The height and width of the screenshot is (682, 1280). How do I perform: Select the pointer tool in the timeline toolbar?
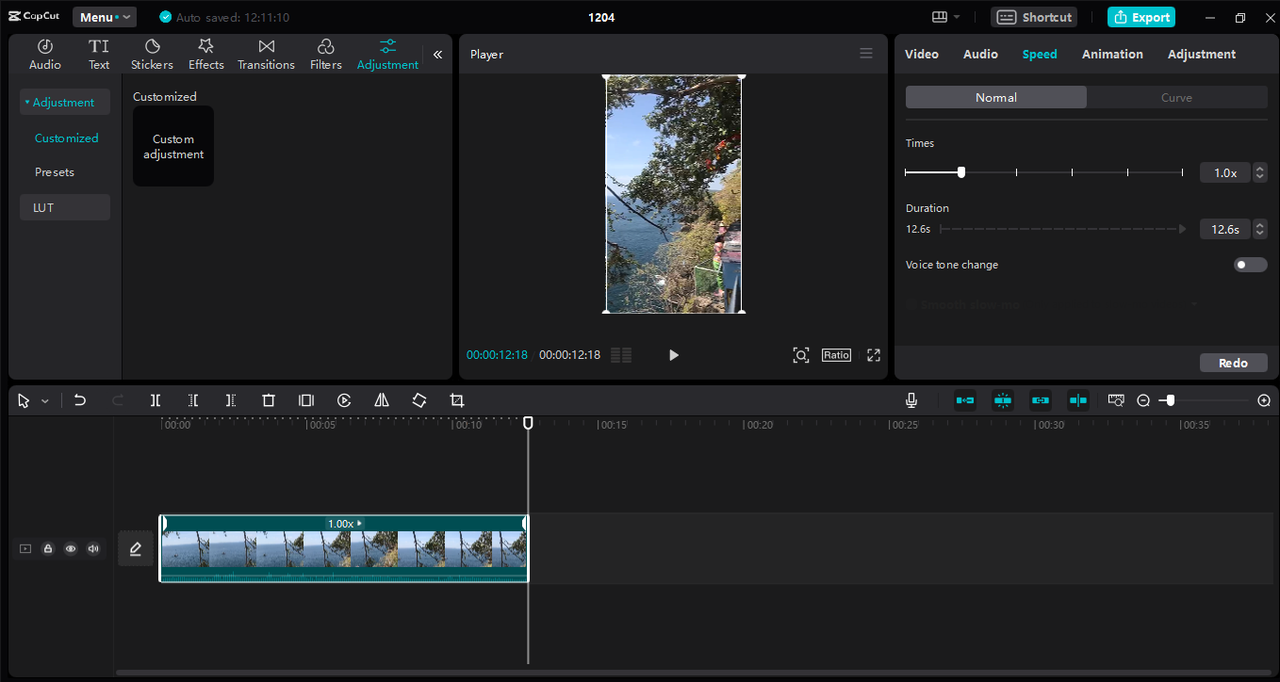(x=24, y=400)
